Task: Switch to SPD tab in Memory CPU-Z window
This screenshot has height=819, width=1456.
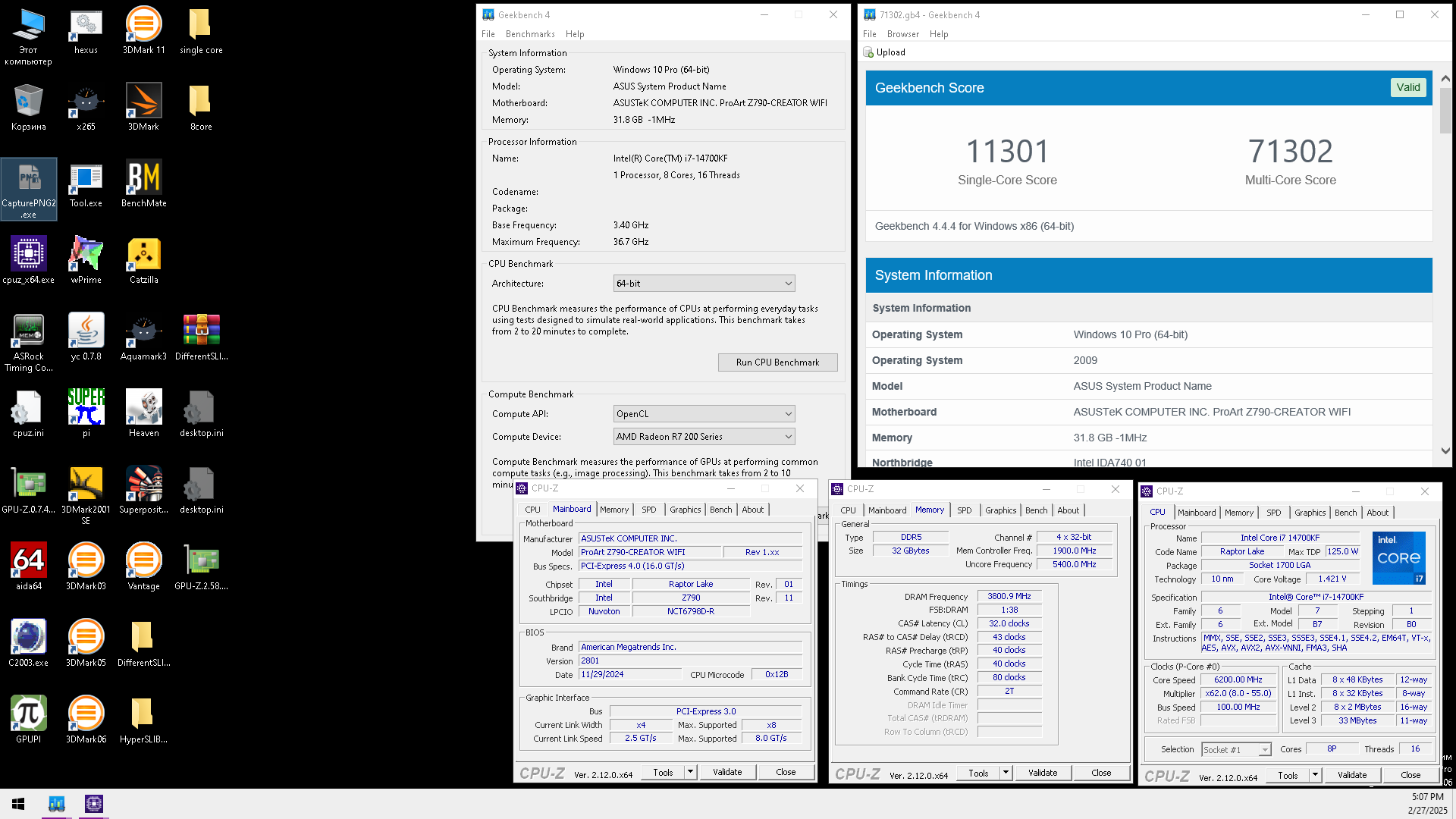Action: coord(964,510)
